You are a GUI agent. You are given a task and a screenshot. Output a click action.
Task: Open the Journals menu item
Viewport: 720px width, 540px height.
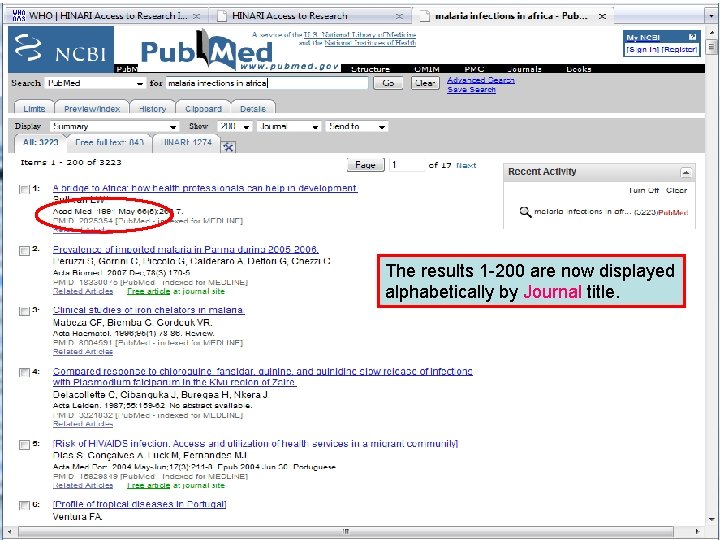(x=524, y=69)
